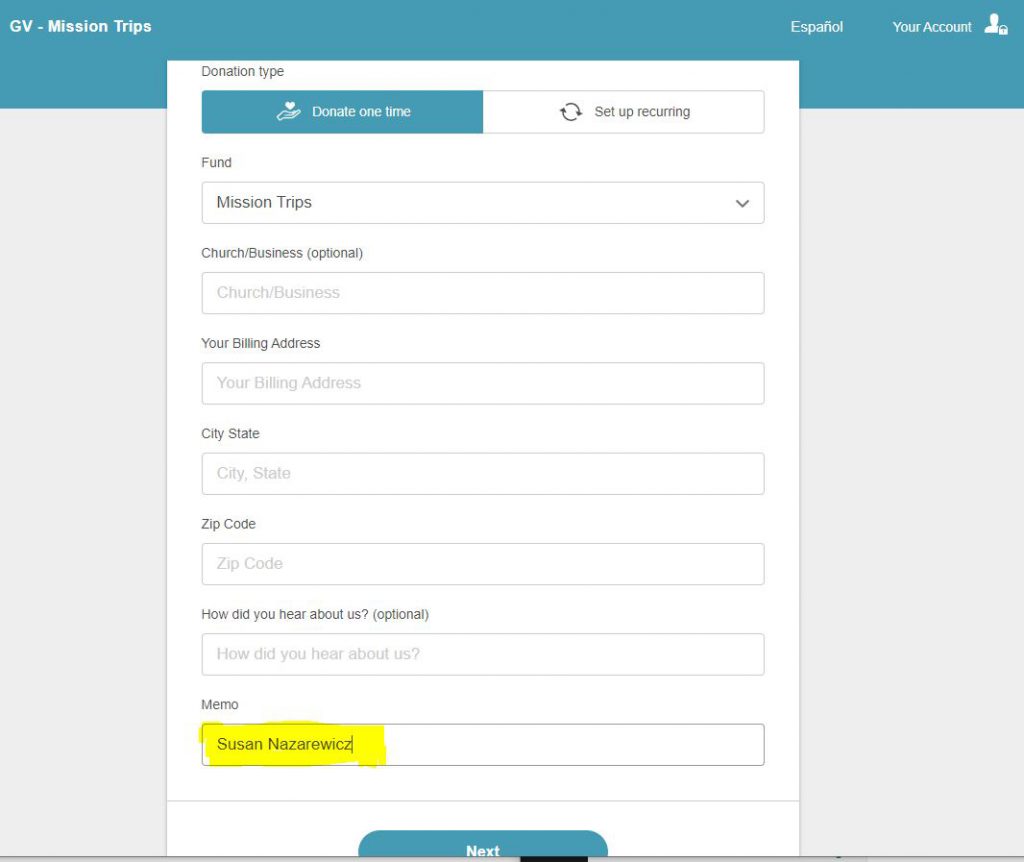This screenshot has width=1024, height=862.
Task: Open the Mission Trips fund dropdown
Action: click(483, 202)
